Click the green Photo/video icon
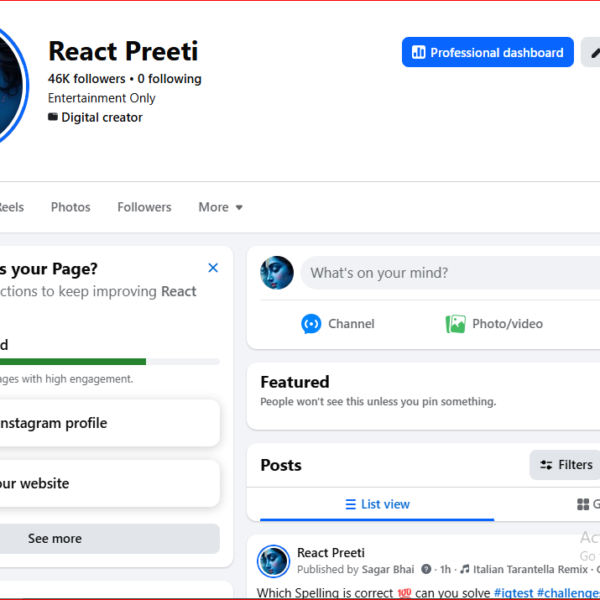The width and height of the screenshot is (600, 600). [455, 324]
